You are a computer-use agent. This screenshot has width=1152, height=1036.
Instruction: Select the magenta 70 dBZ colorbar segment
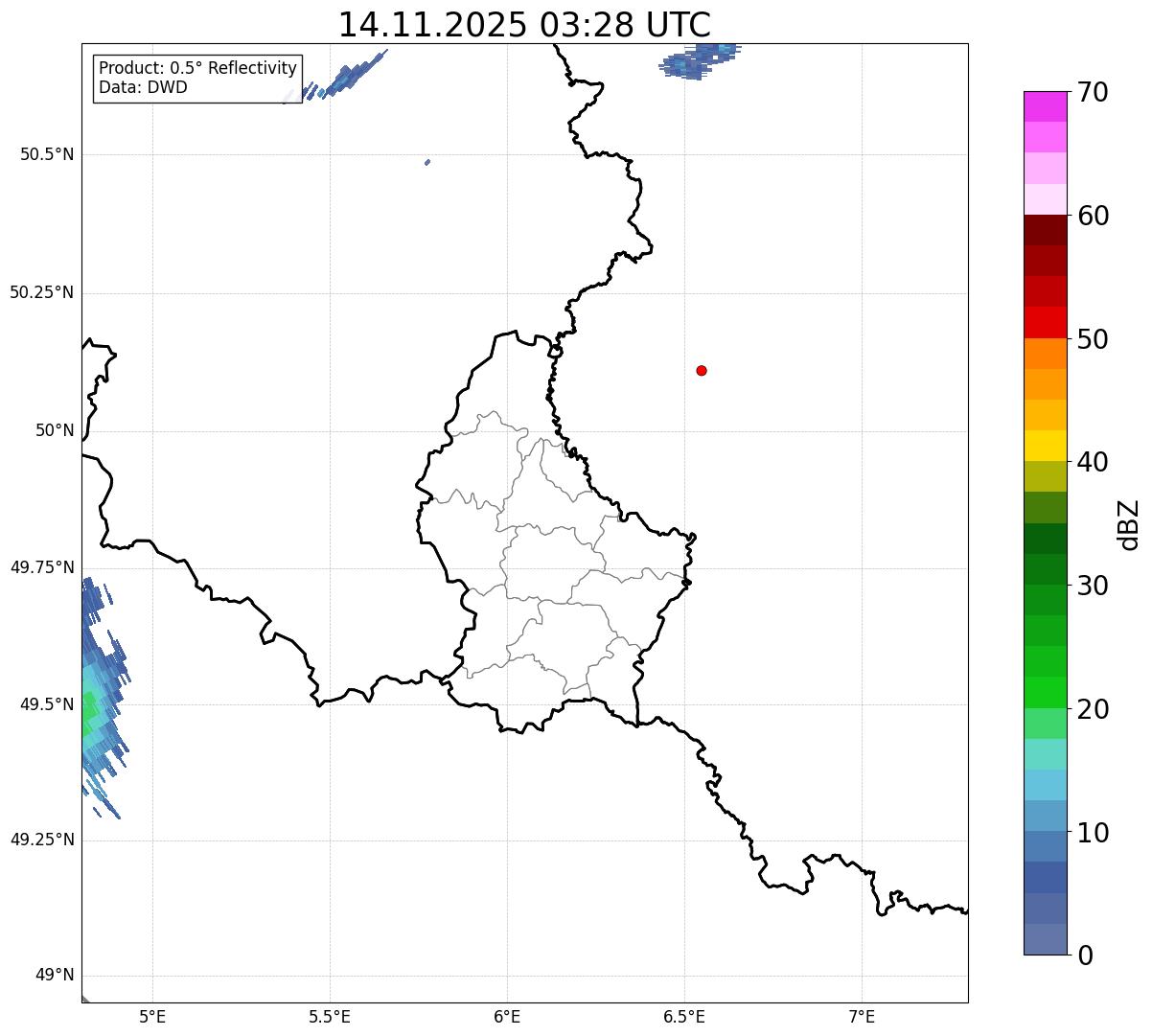[1045, 106]
